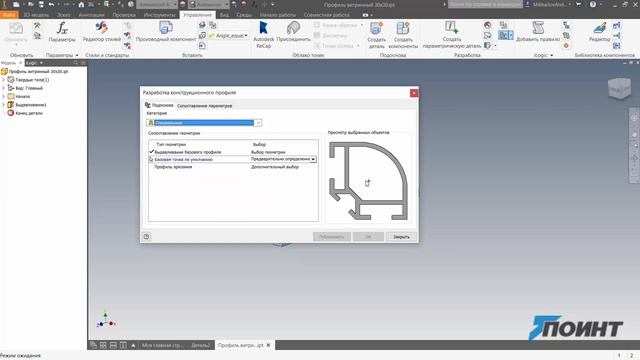Image resolution: width=640 pixels, height=360 pixels.
Task: Select the Профиль врезания row
Action: click(x=233, y=167)
